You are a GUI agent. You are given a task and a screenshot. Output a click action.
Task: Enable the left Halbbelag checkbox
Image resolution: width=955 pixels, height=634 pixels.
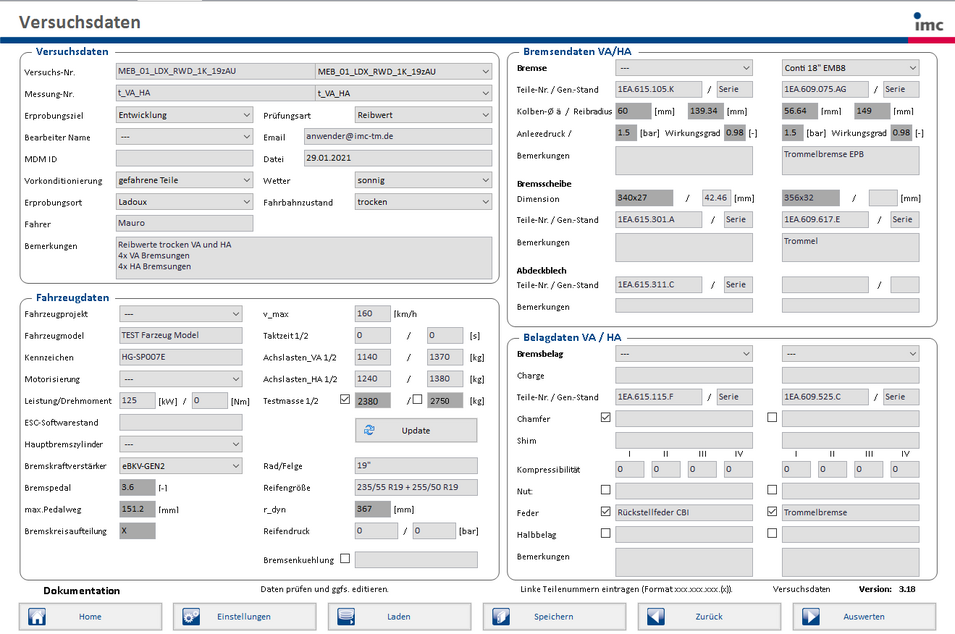pyautogui.click(x=605, y=534)
